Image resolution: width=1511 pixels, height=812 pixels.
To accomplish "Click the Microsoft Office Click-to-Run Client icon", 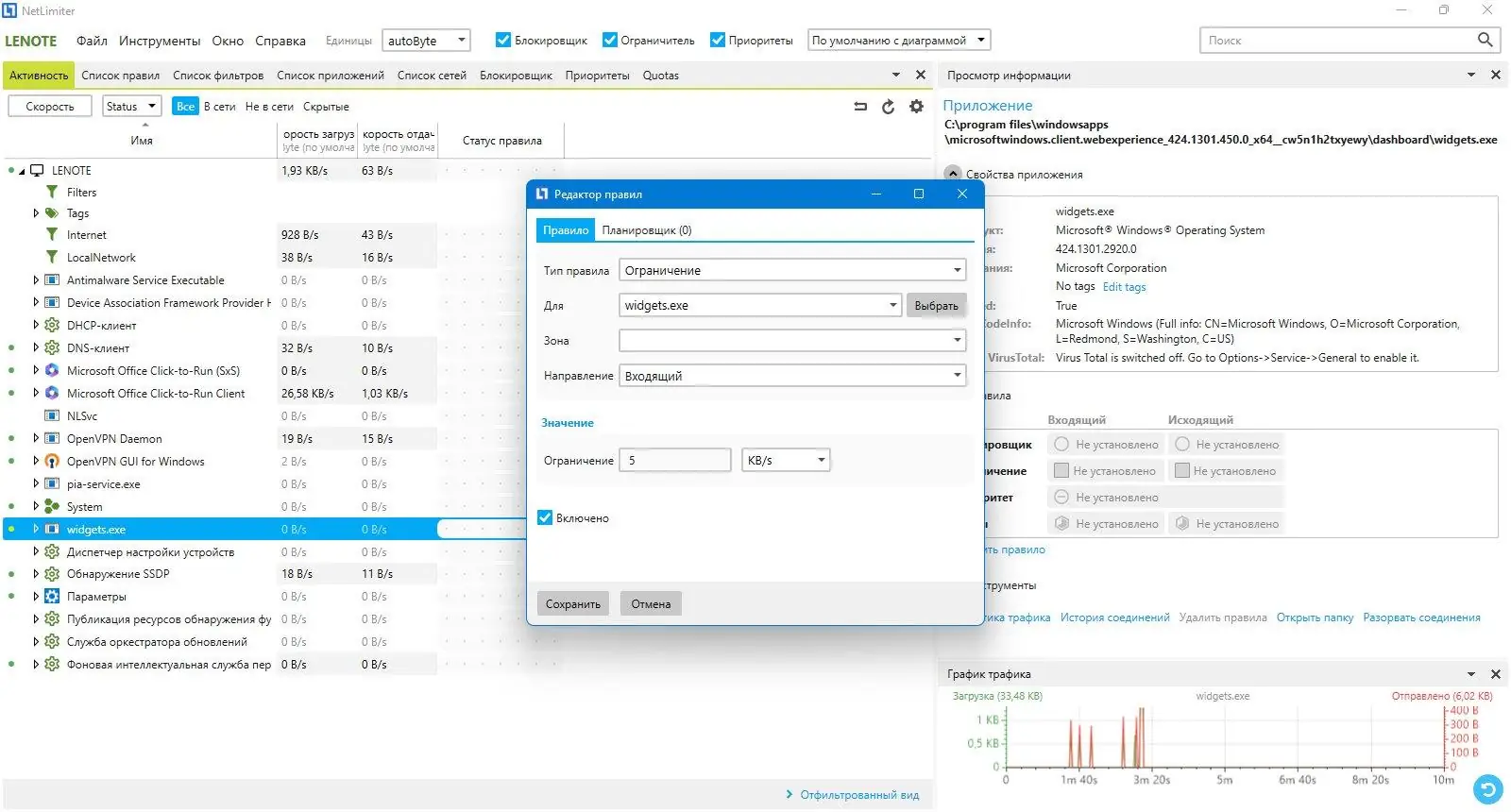I will click(52, 394).
